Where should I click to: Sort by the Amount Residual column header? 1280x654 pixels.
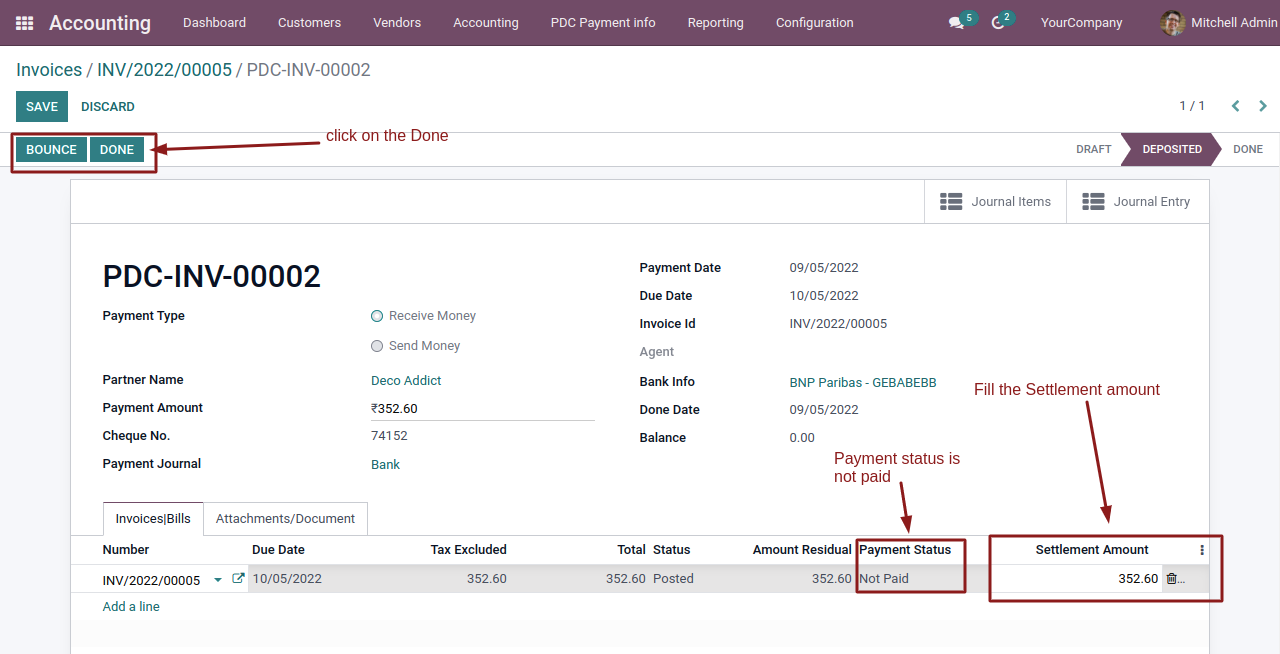pos(802,550)
